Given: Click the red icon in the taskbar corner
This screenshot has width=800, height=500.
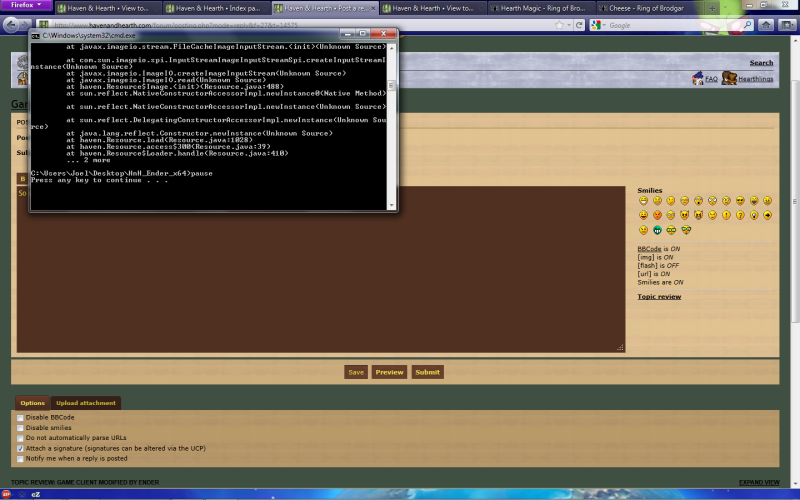Looking at the screenshot, I should [6, 494].
